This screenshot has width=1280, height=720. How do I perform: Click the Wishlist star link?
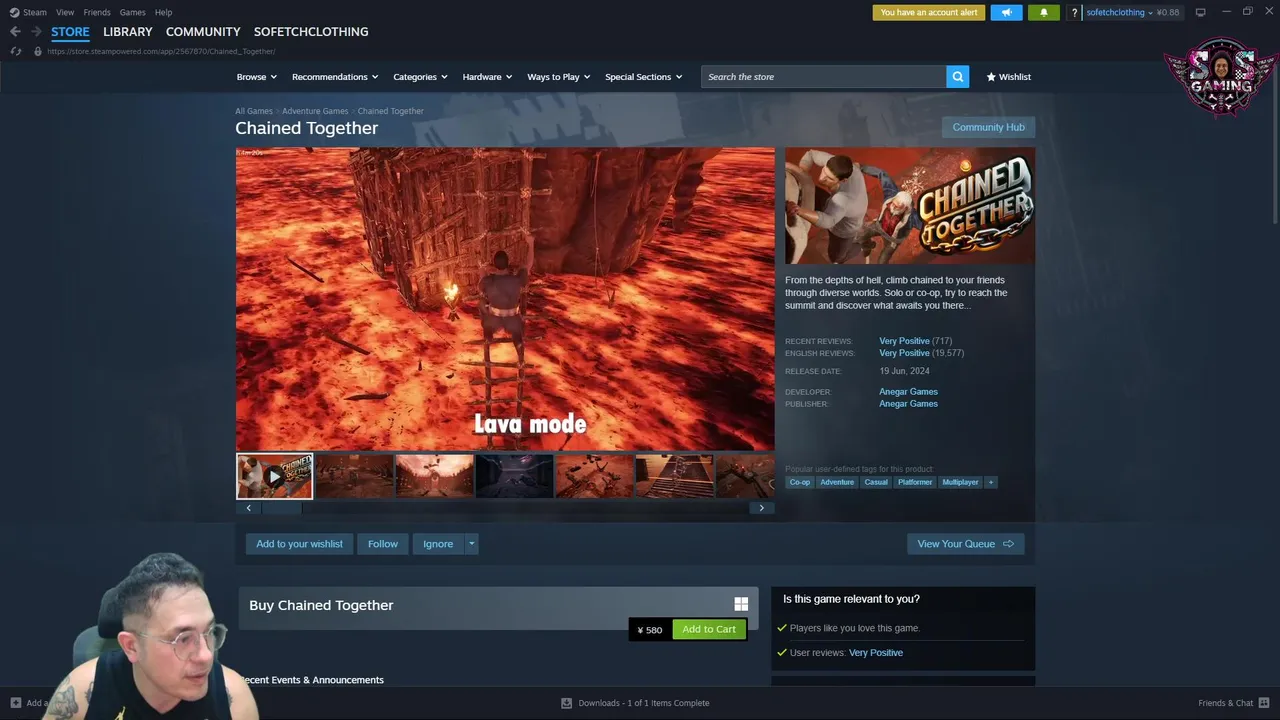click(x=1008, y=77)
